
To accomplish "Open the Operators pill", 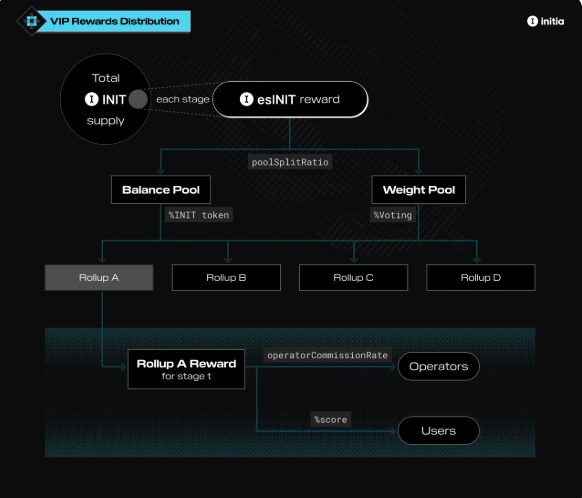I will click(439, 367).
